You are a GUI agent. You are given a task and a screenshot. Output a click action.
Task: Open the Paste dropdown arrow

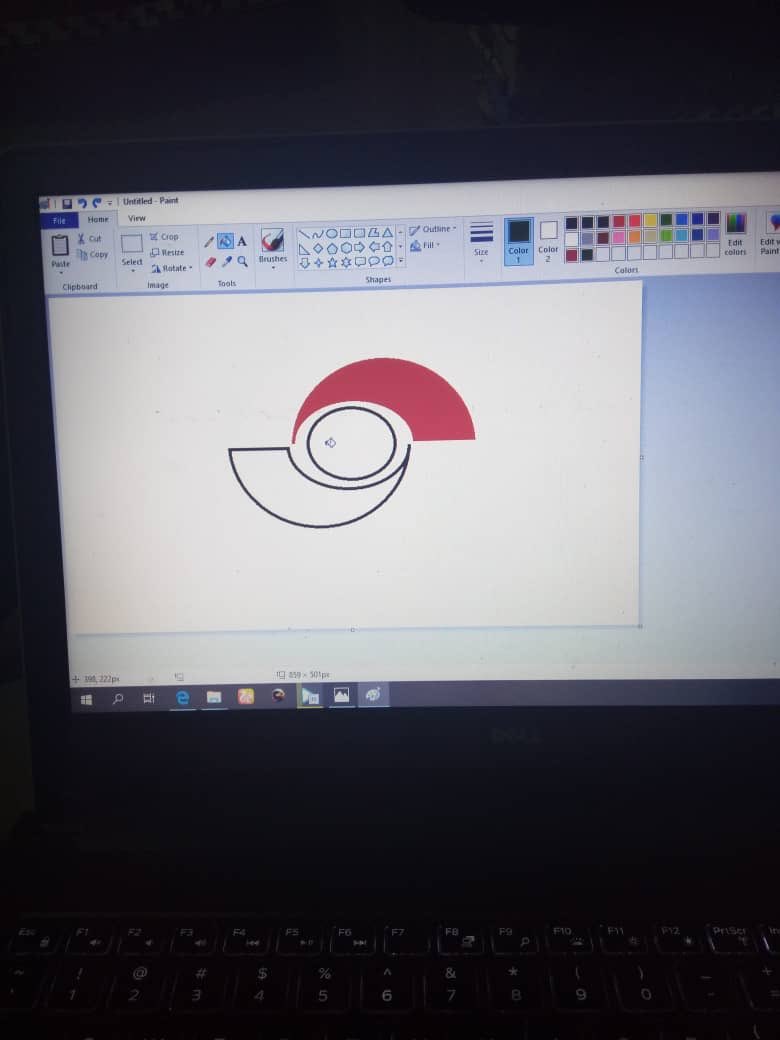tap(61, 273)
